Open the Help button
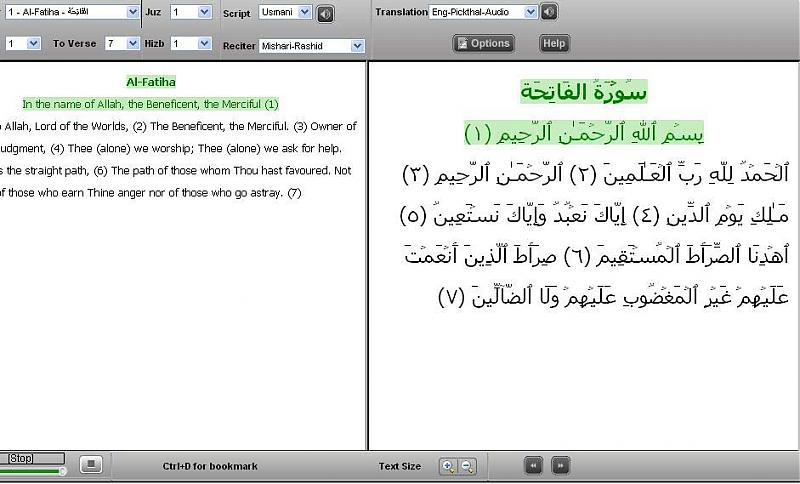The width and height of the screenshot is (800, 484). (x=554, y=44)
